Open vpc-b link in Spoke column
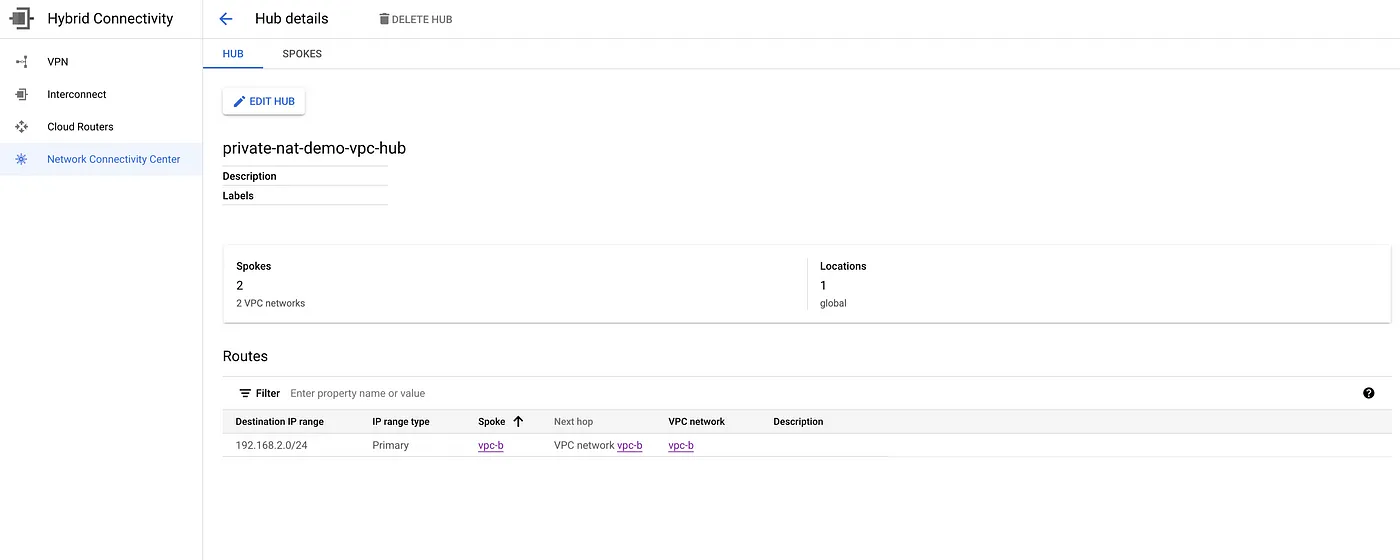The height and width of the screenshot is (560, 1400). [490, 445]
